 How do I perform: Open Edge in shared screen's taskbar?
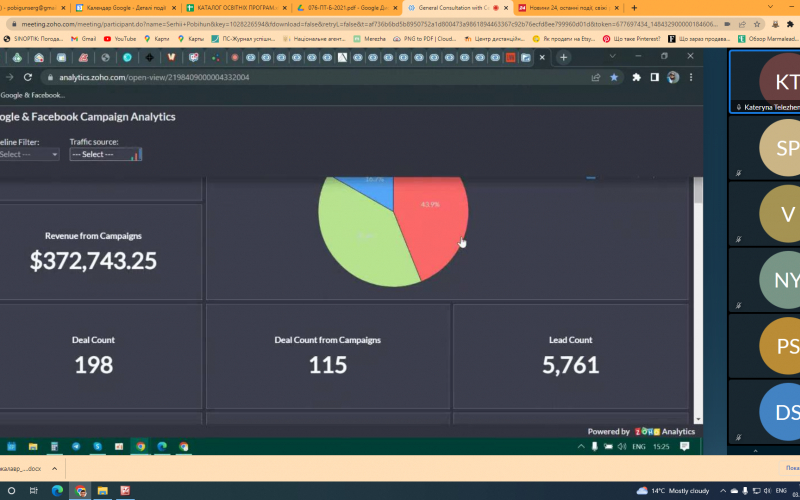pos(162,446)
